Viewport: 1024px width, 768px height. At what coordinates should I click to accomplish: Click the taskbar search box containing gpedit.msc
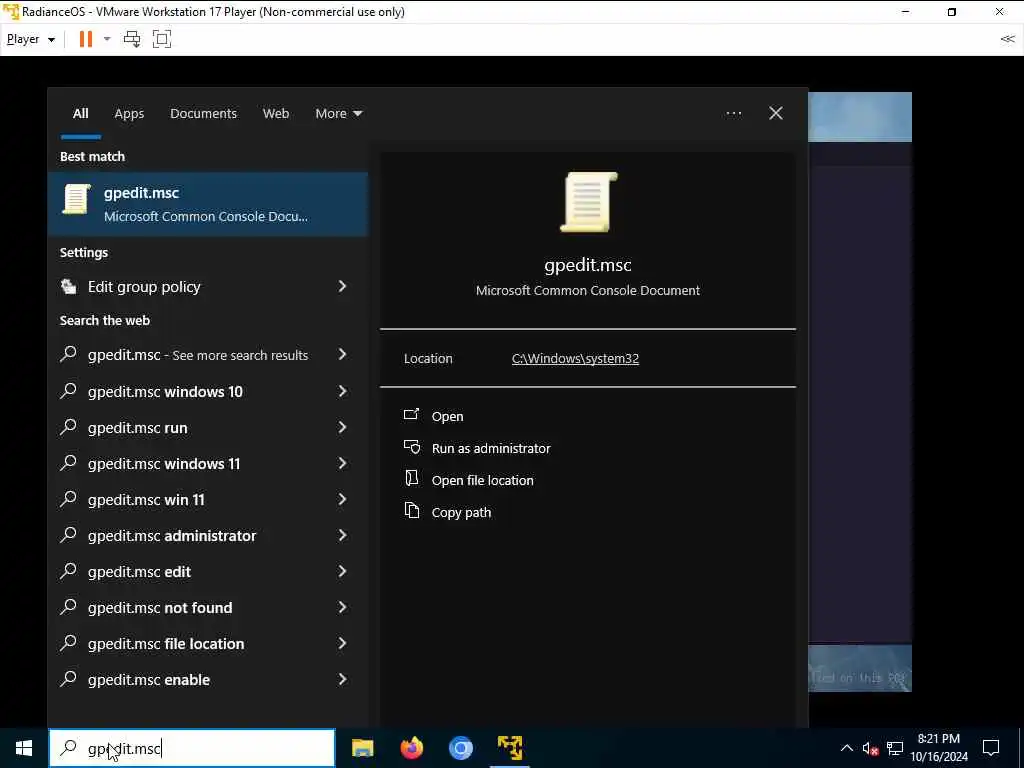click(x=192, y=748)
